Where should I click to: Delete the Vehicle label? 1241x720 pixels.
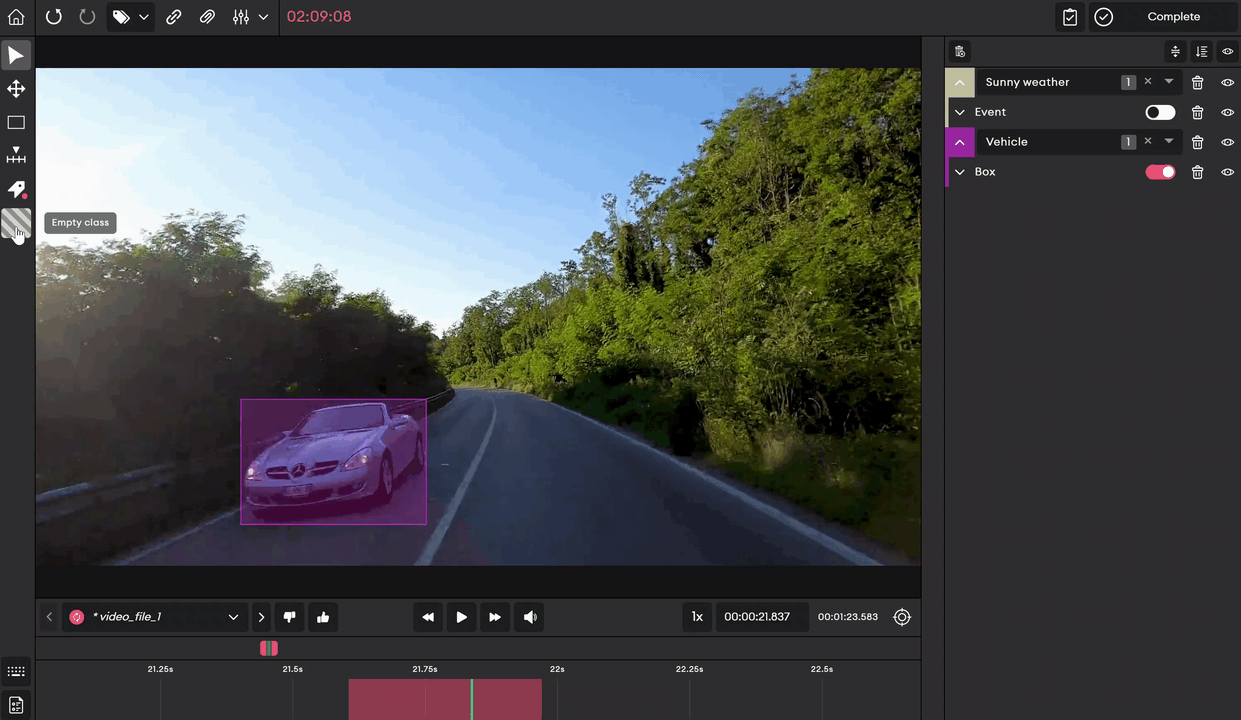coord(1198,142)
